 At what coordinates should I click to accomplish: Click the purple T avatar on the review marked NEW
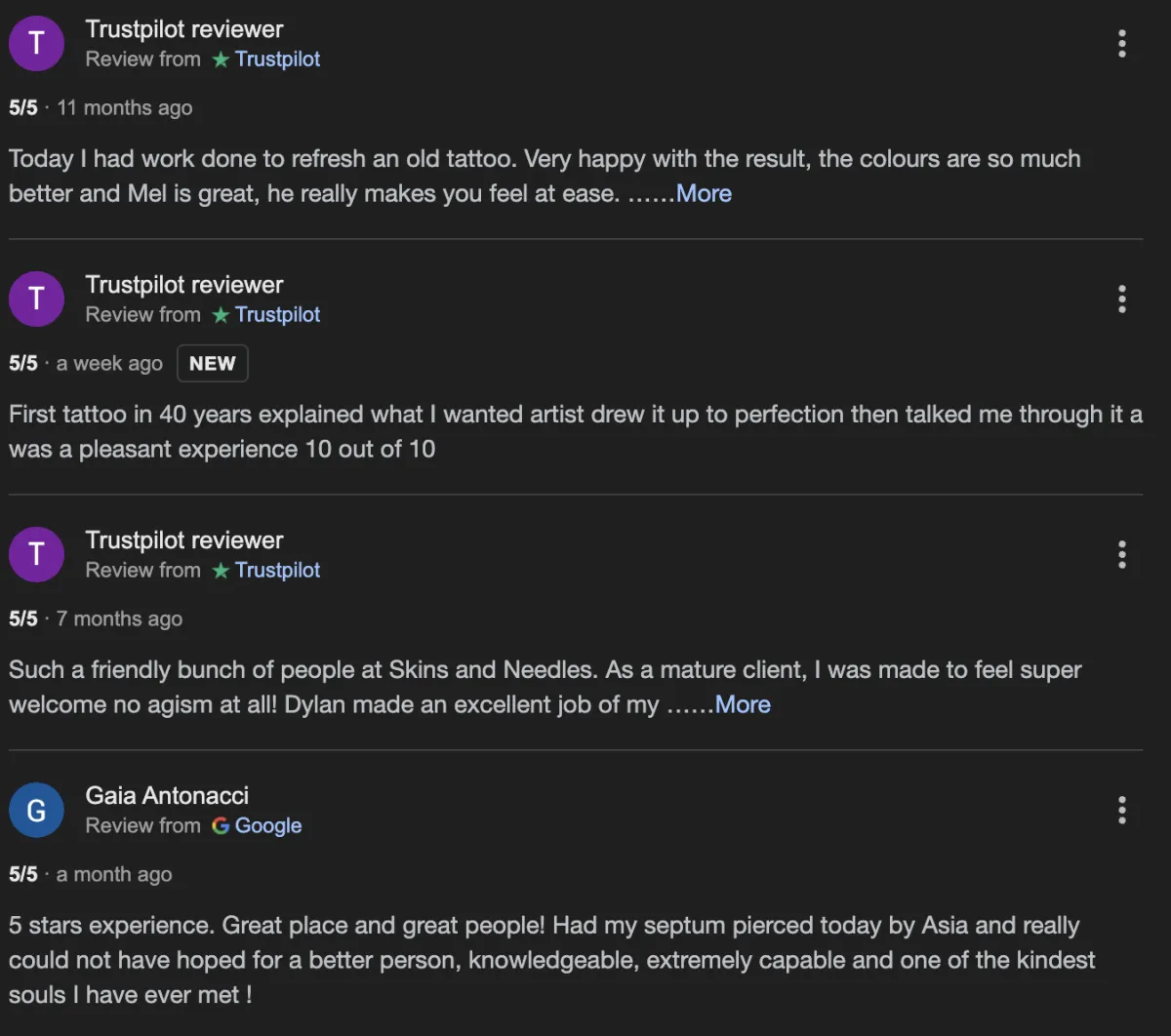(x=36, y=299)
